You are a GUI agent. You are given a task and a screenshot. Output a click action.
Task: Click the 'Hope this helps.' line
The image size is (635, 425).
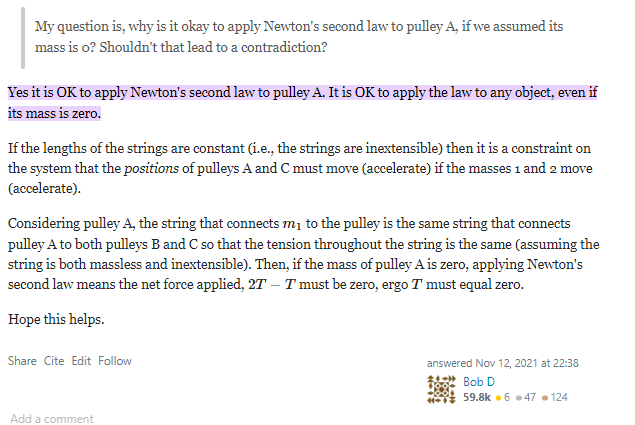tap(56, 319)
